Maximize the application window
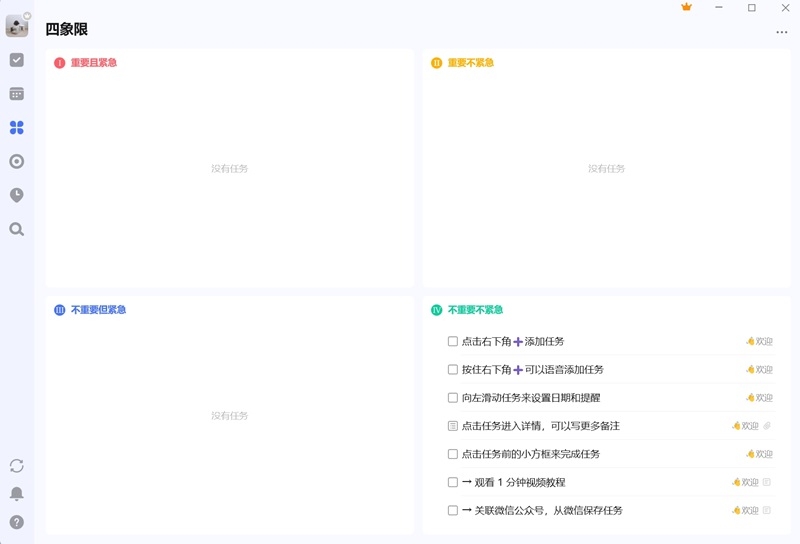Image resolution: width=800 pixels, height=544 pixels. (752, 8)
